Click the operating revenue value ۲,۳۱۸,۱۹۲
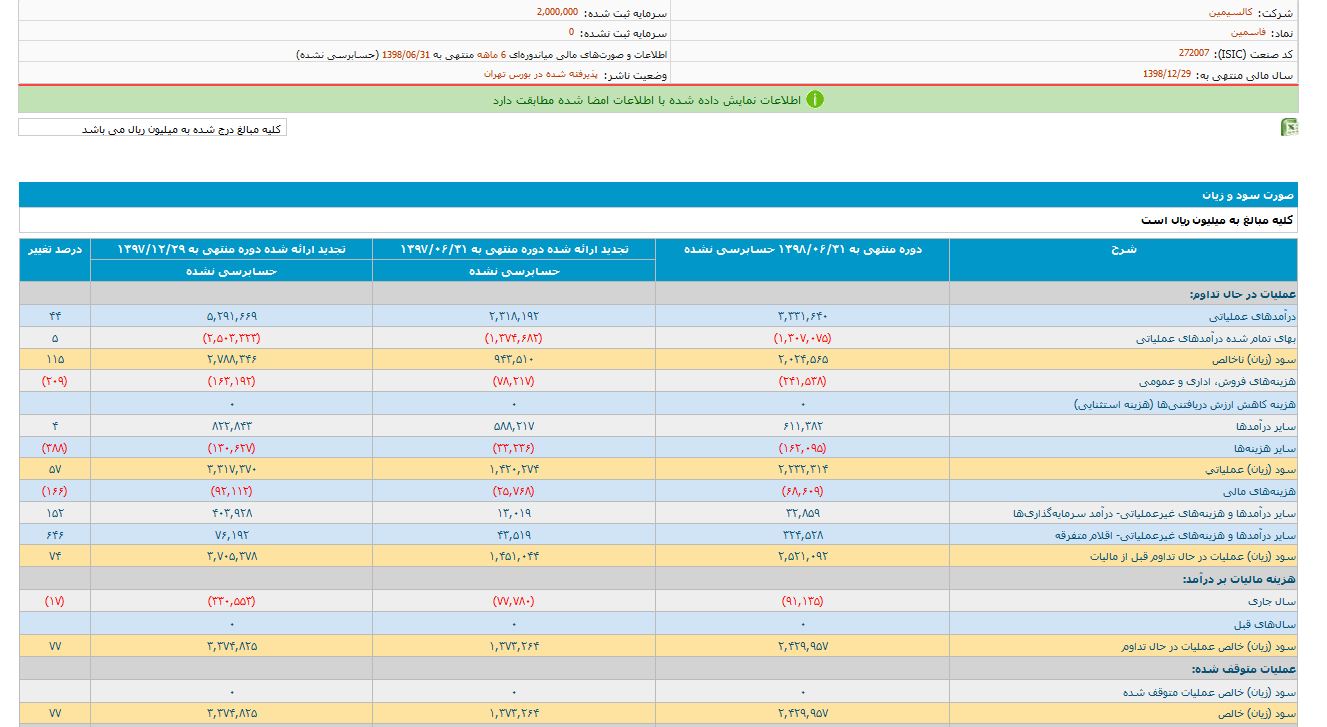This screenshot has height=727, width=1327. (514, 316)
